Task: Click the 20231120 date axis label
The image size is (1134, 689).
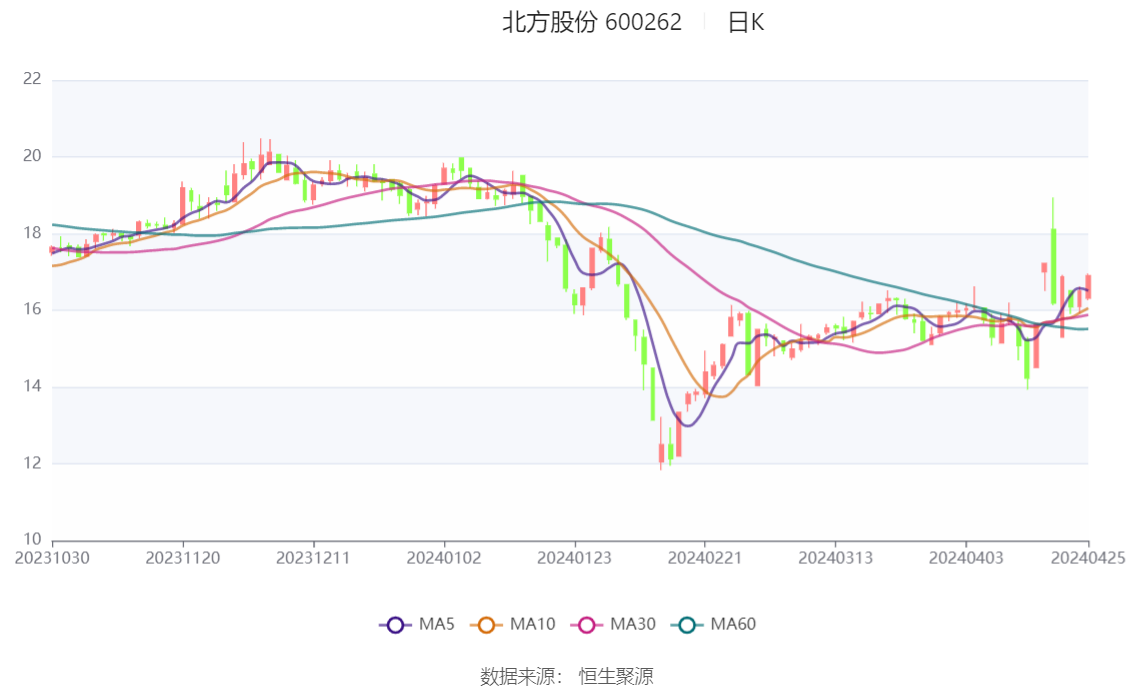Action: (183, 558)
